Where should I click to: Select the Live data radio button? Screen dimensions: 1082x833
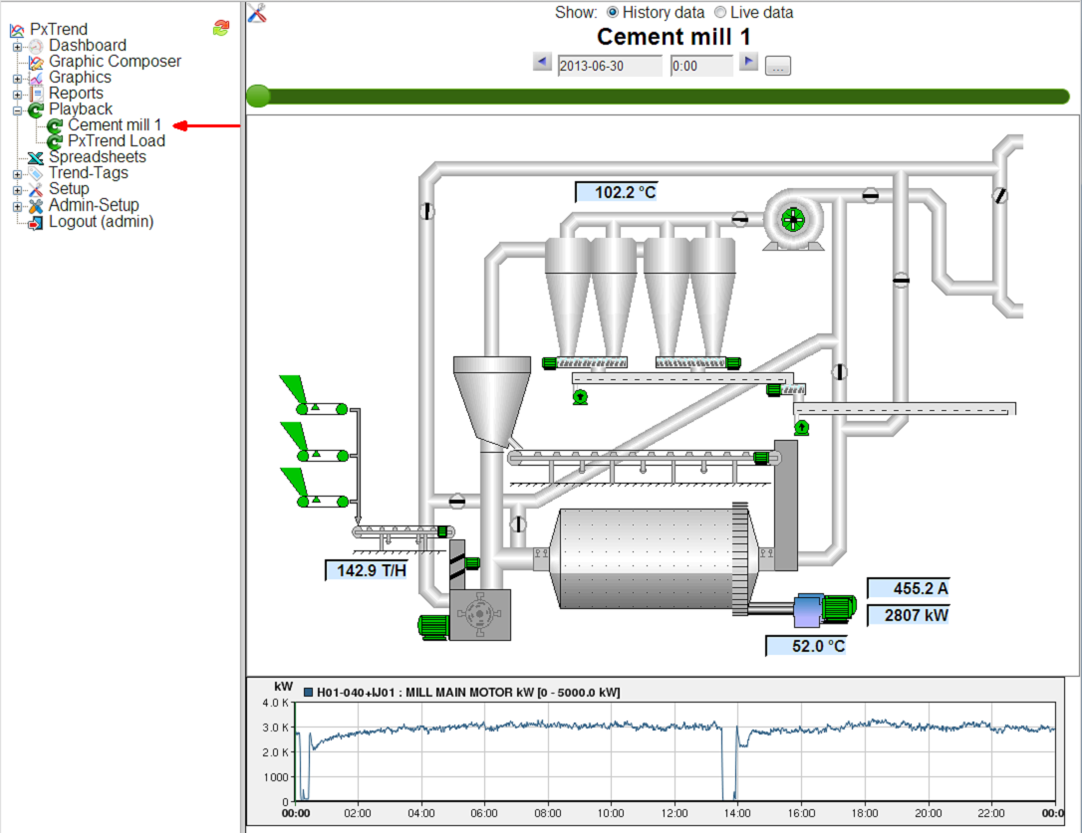tap(721, 13)
